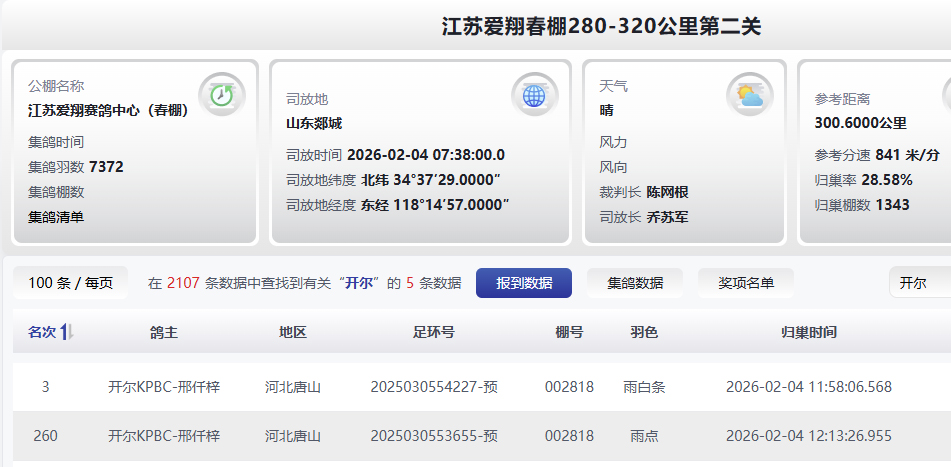Click the globe icon in release card

(533, 95)
